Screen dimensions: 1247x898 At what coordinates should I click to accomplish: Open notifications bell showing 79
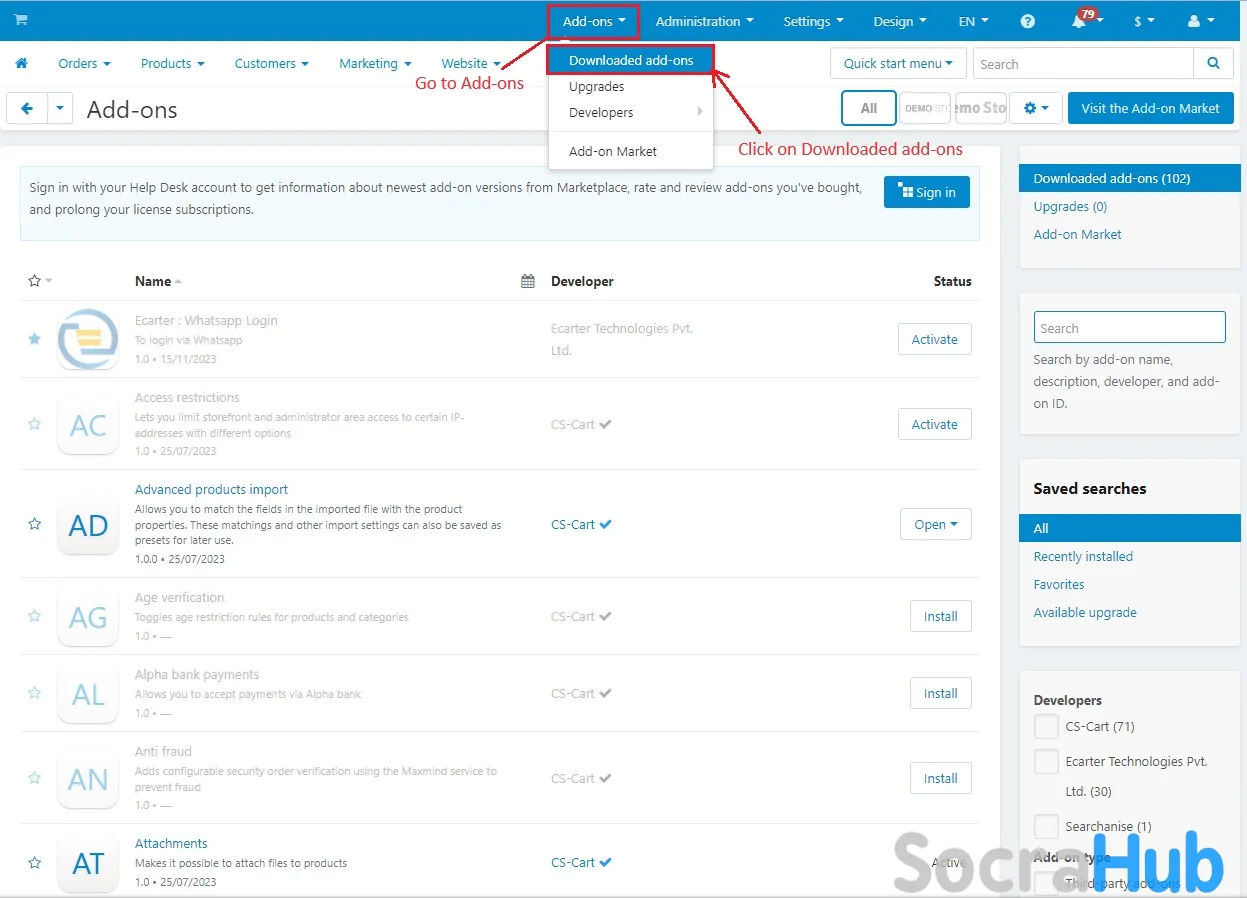coord(1081,20)
